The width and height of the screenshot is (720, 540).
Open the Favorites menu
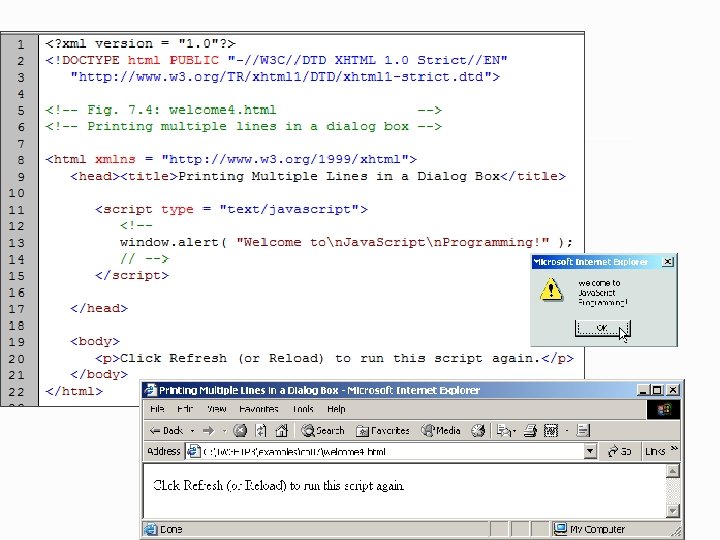click(259, 409)
